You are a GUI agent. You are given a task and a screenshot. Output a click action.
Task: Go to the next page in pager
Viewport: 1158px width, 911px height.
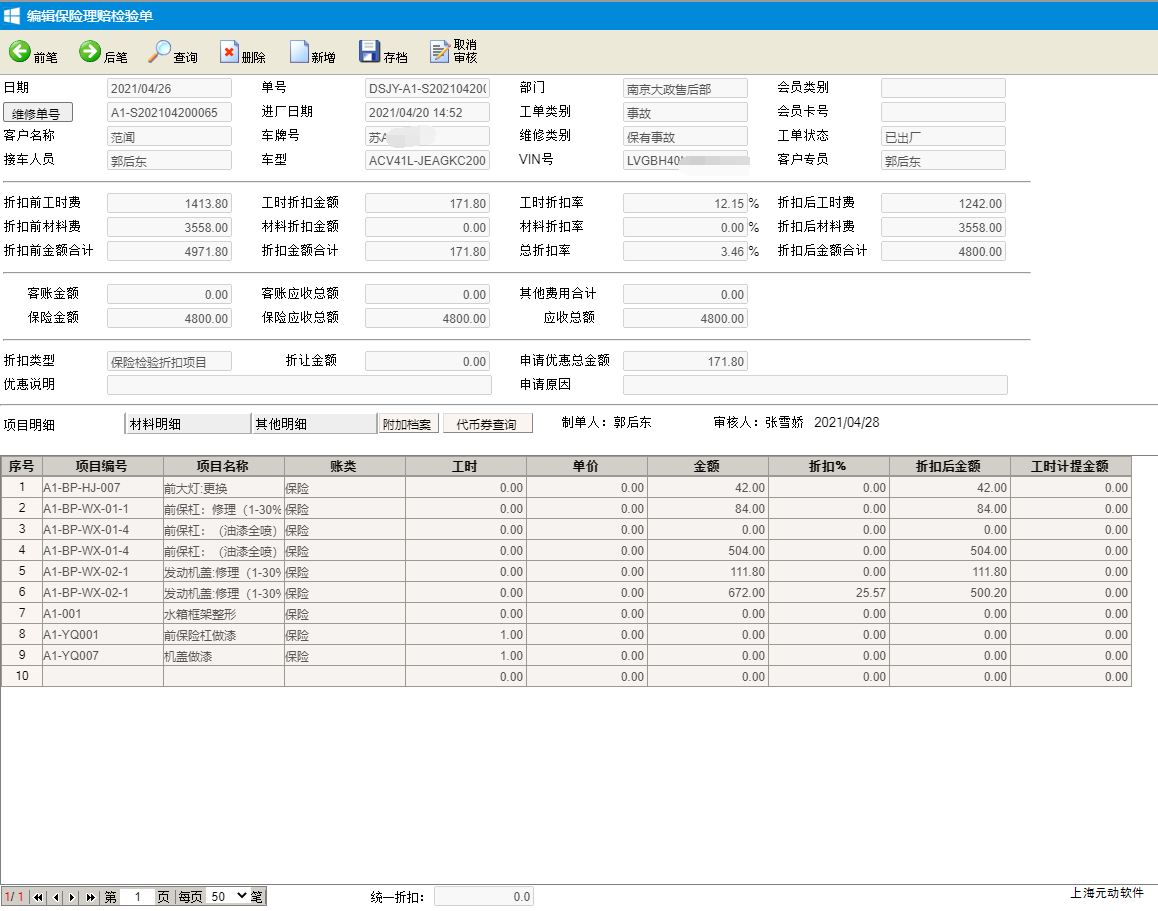coord(73,897)
